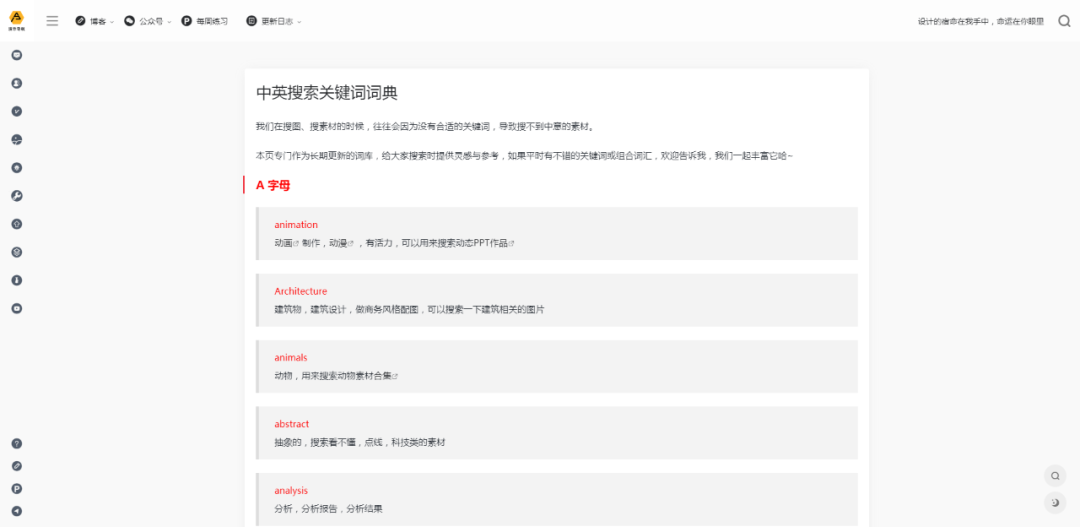Click the P icon beside 每周练习

[x=187, y=21]
